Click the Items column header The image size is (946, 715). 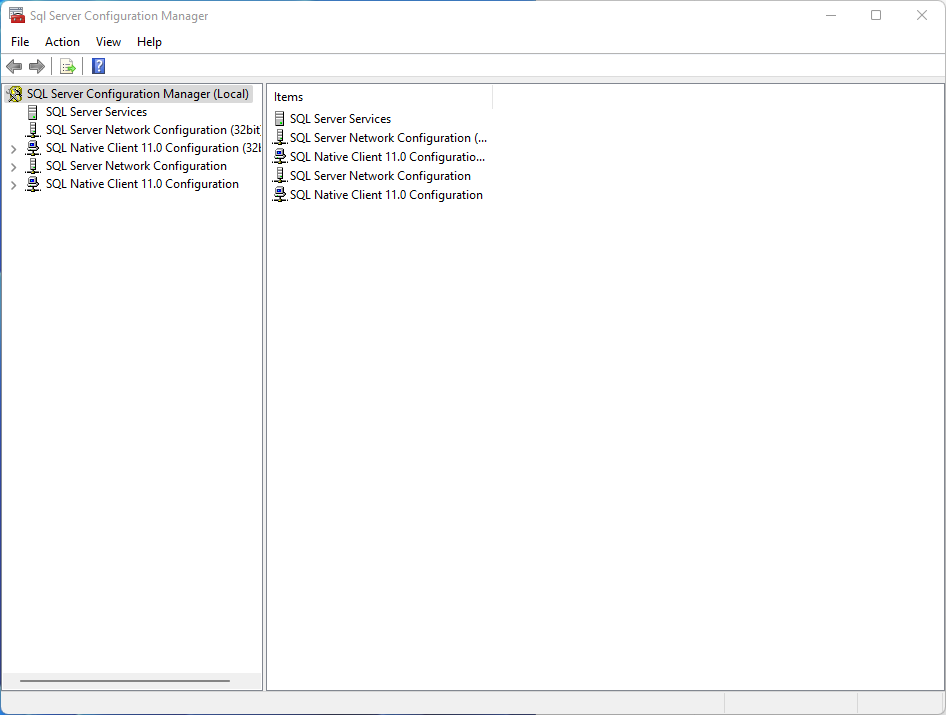pyautogui.click(x=380, y=97)
